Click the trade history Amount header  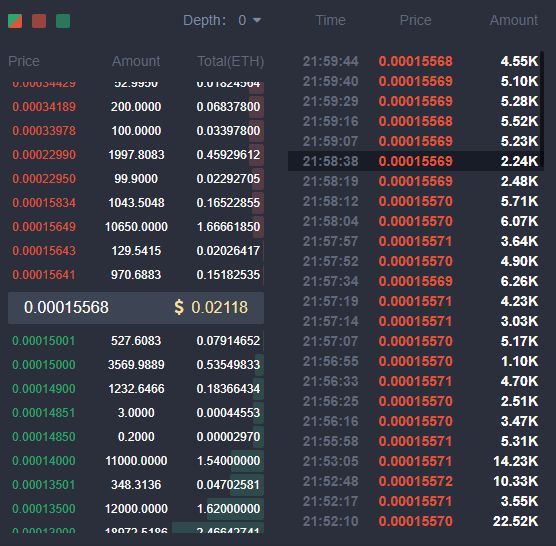pos(514,20)
